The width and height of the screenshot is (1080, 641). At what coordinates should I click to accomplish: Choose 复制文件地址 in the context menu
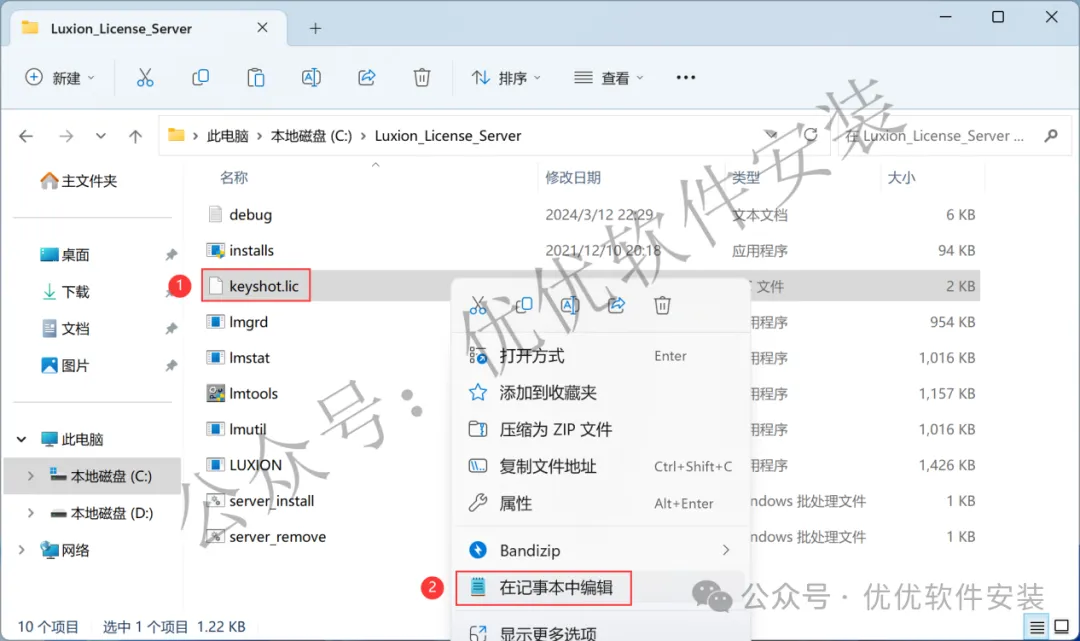click(x=601, y=467)
